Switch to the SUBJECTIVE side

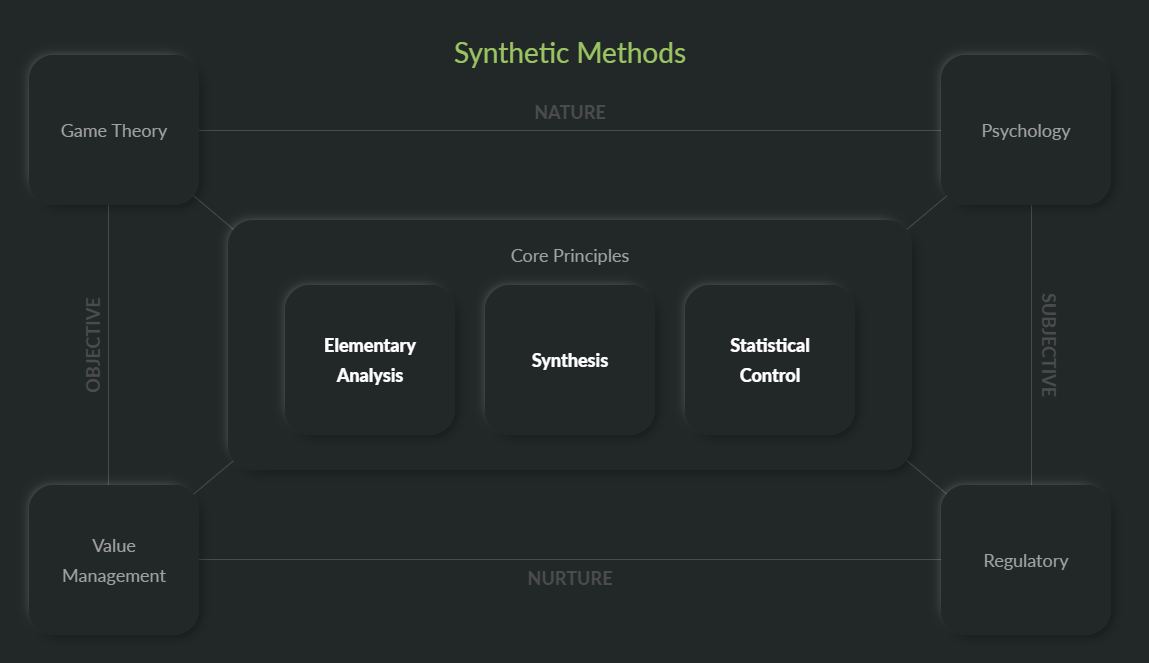coord(1045,345)
